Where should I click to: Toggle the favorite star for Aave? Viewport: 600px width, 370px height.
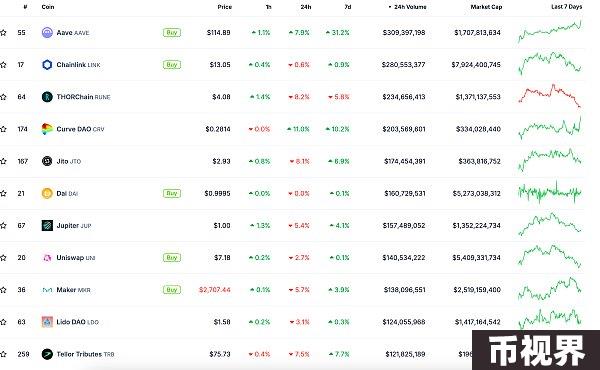[3, 33]
